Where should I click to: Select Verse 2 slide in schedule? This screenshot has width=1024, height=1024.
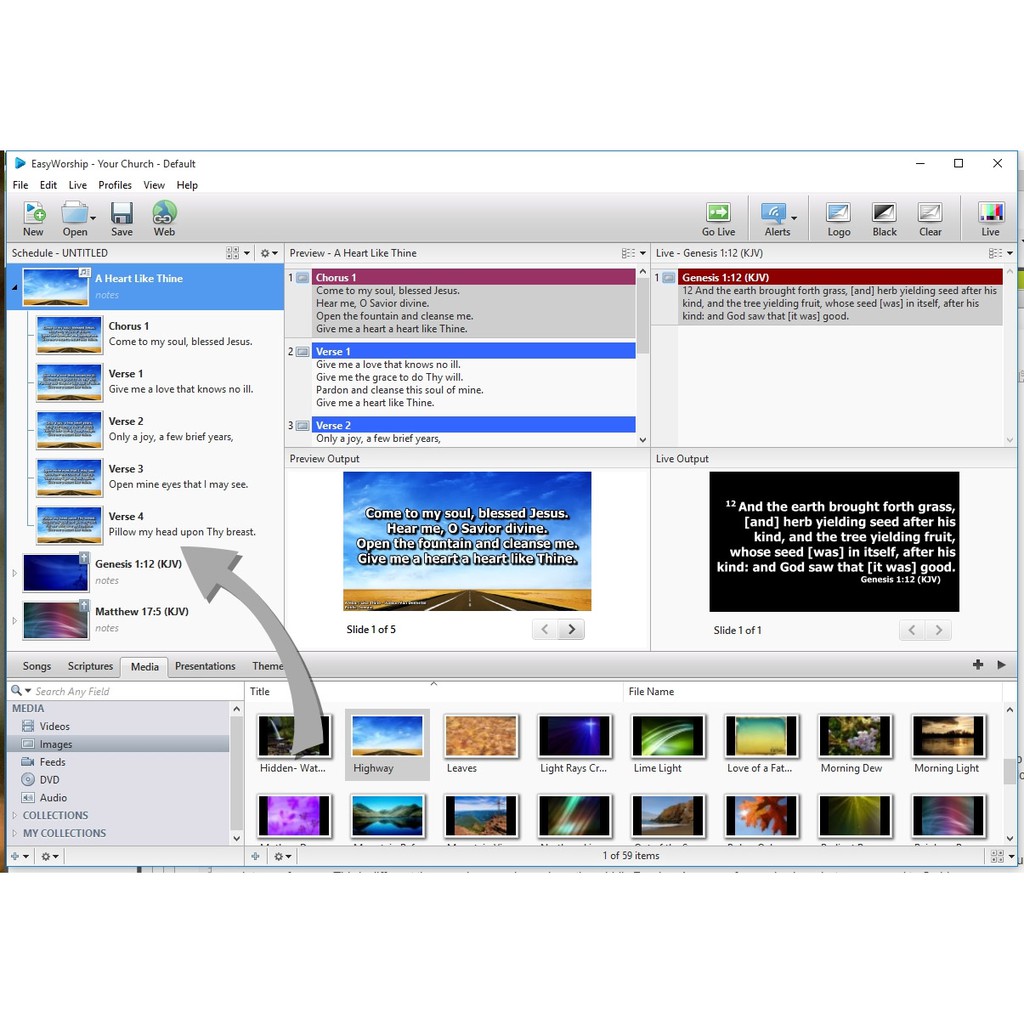tap(70, 429)
